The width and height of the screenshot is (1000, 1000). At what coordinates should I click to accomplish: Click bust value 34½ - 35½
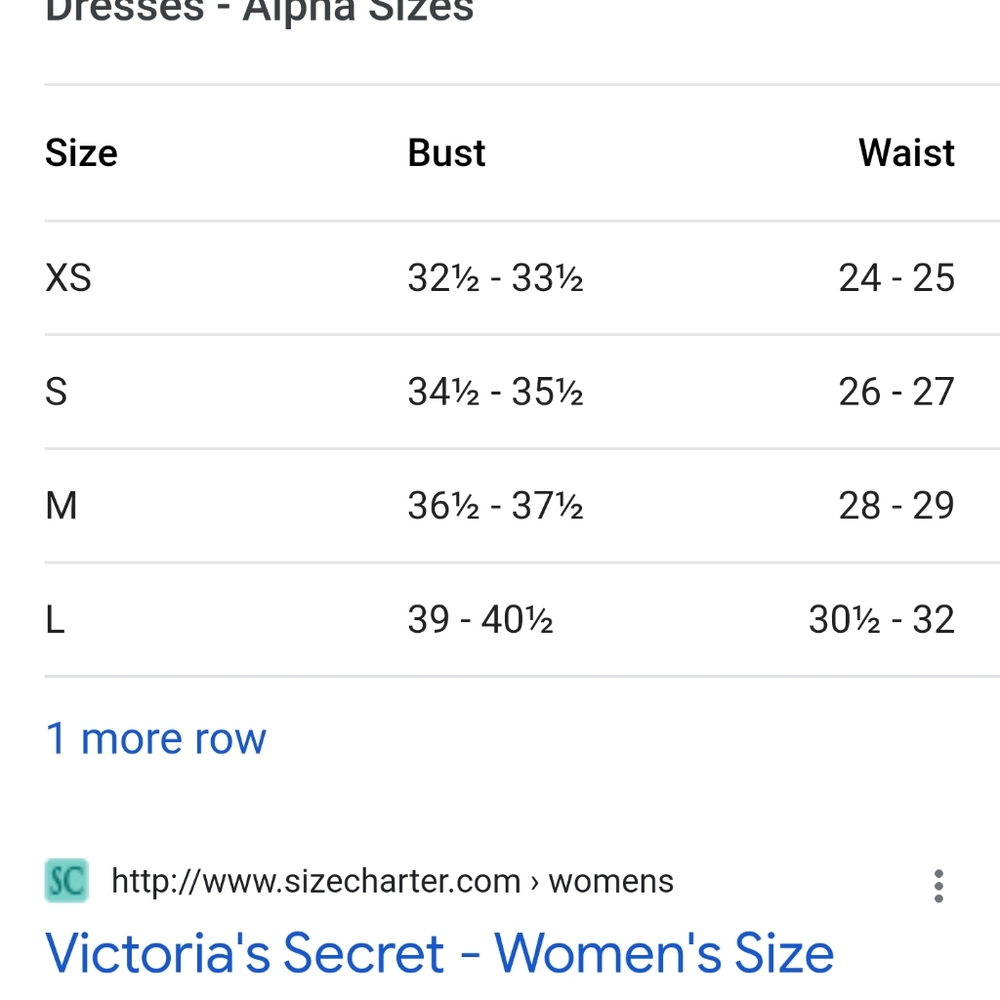(496, 392)
